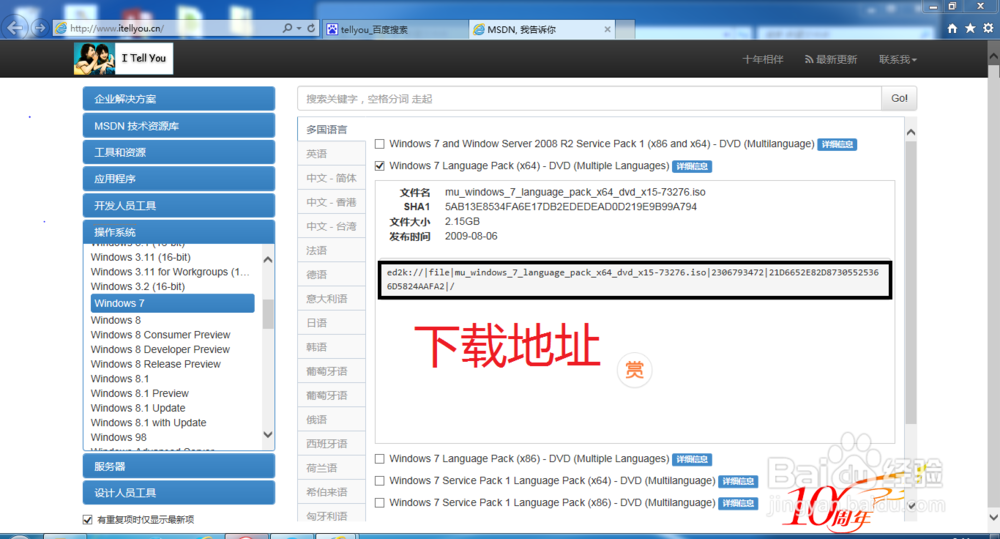Click the orange 赏 reward icon
This screenshot has height=539, width=1000.
tap(634, 370)
